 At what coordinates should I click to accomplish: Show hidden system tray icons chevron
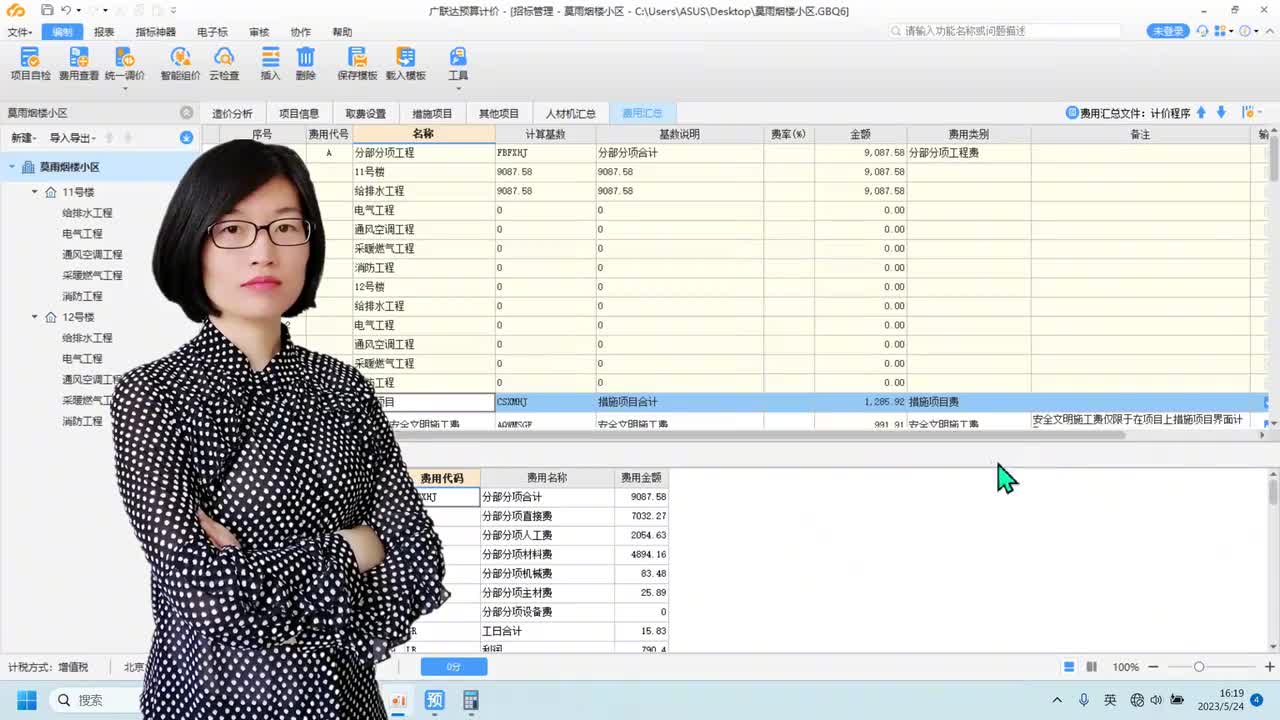tap(1057, 700)
